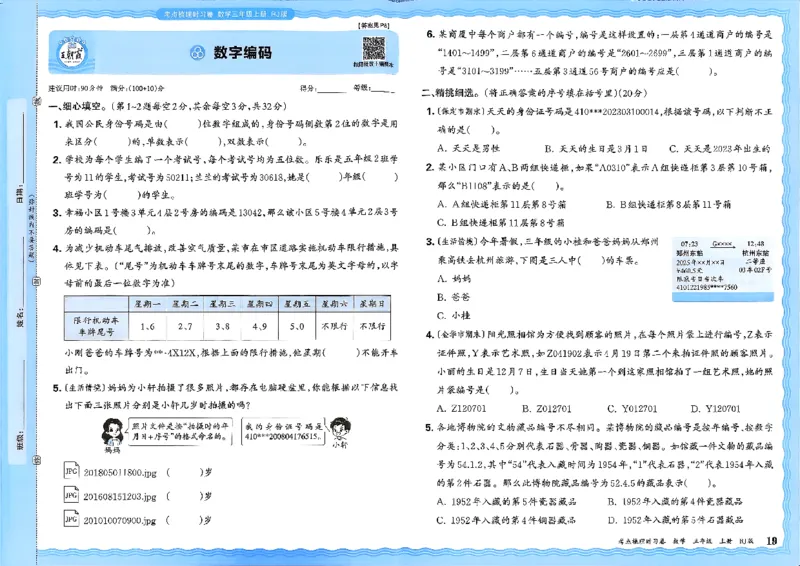Click the answer blank after 201608151203.jpg

(x=184, y=496)
